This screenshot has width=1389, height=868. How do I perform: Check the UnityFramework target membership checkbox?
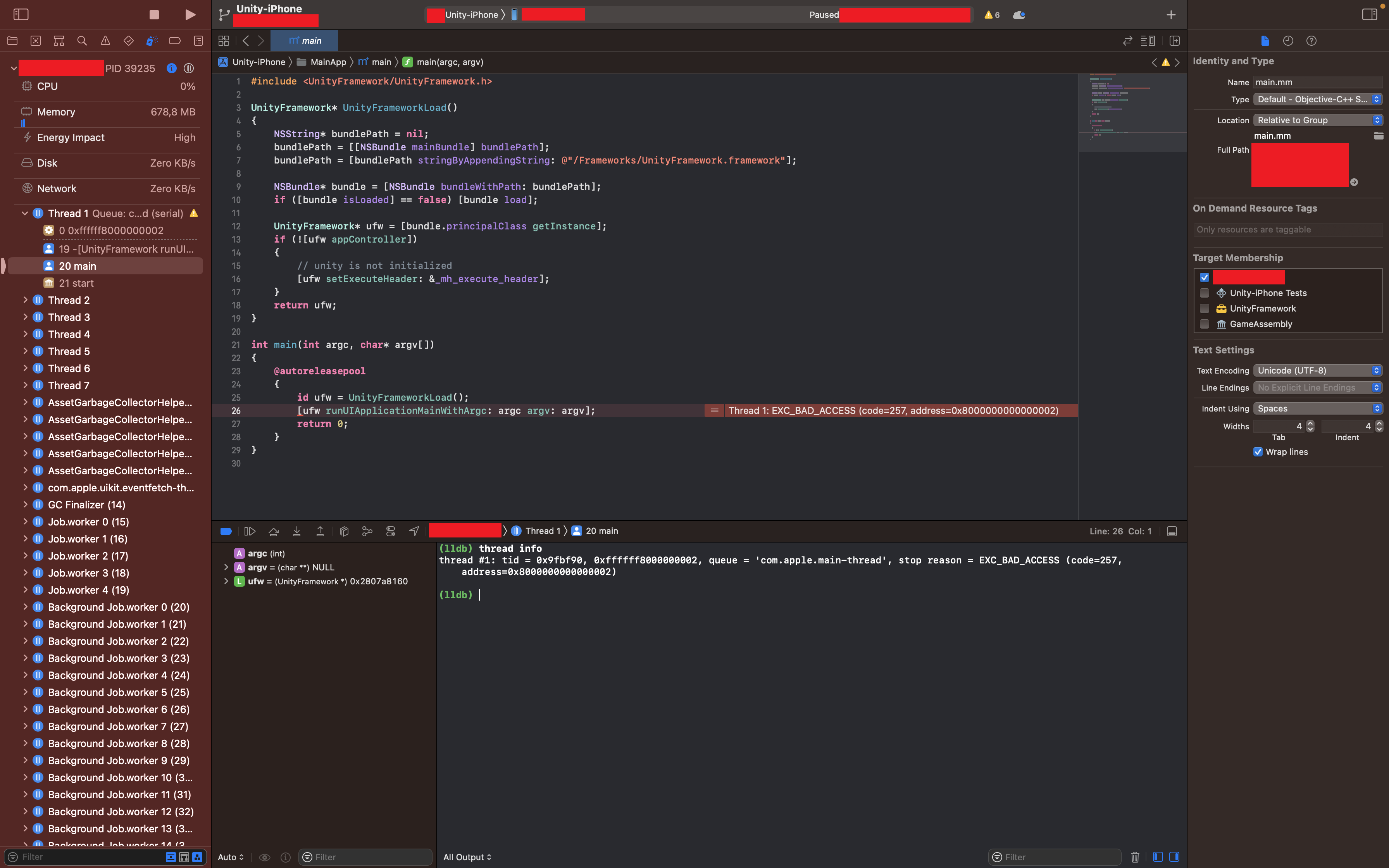point(1204,308)
